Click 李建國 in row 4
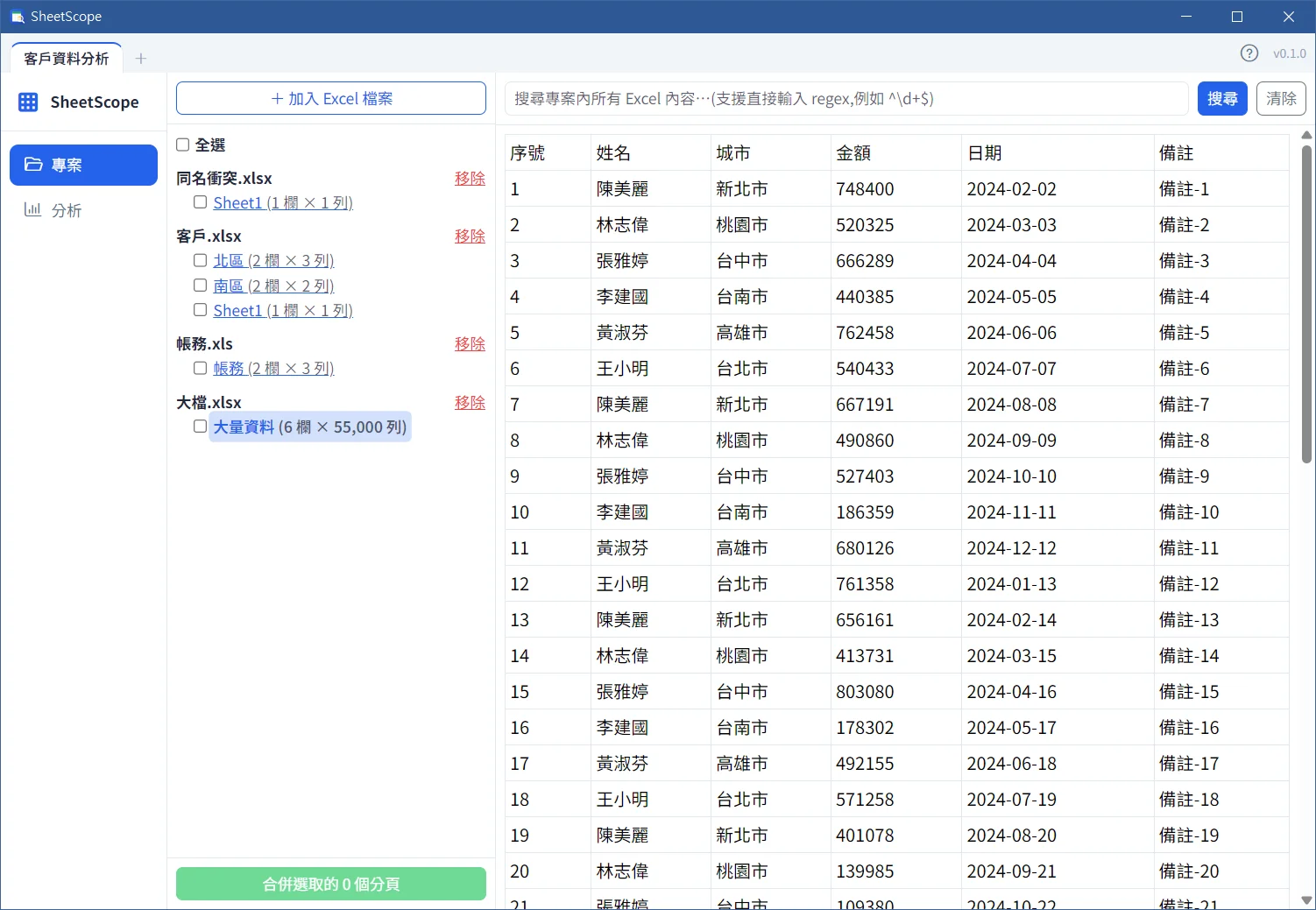The image size is (1316, 910). pyautogui.click(x=650, y=296)
